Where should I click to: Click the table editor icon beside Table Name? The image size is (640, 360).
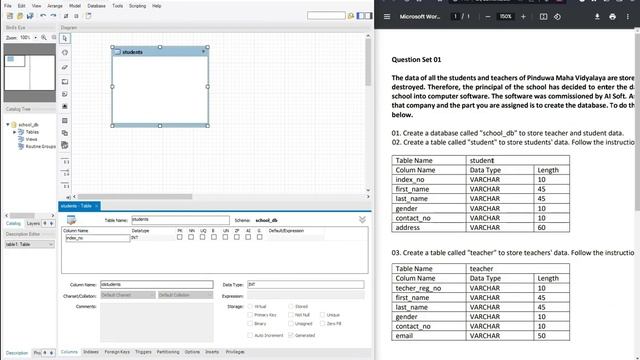click(71, 220)
